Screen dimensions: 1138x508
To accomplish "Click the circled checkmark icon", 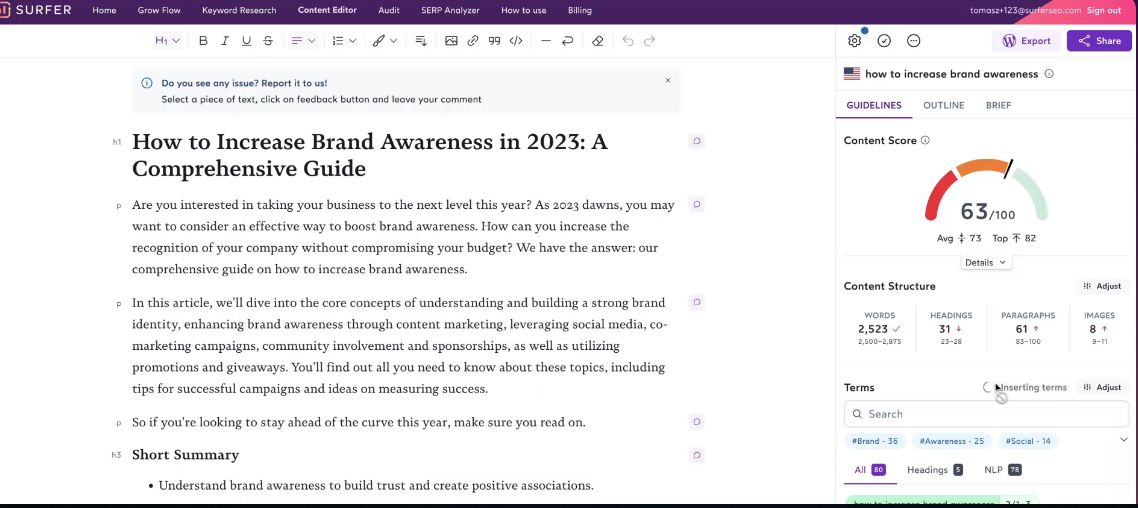I will (884, 41).
